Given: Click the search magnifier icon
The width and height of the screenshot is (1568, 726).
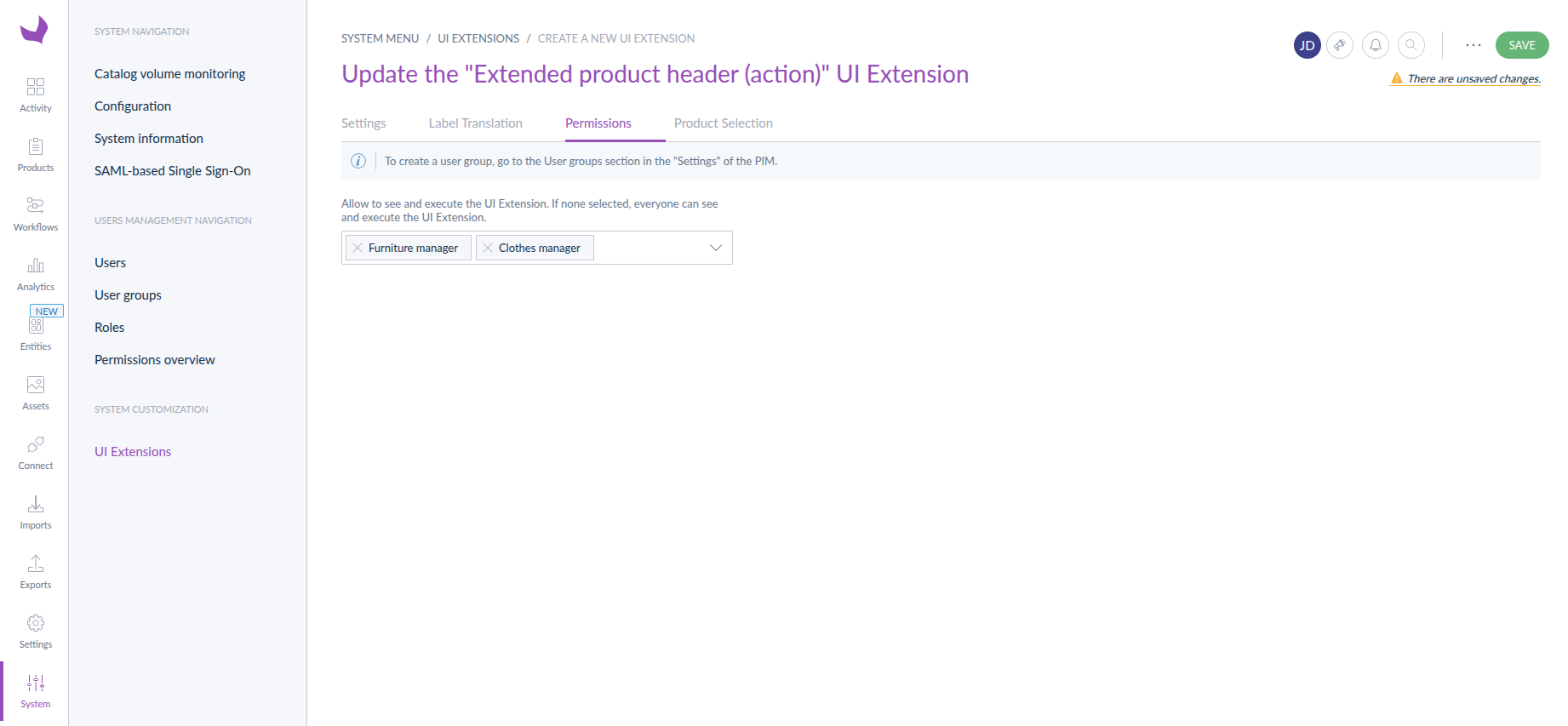Looking at the screenshot, I should [1411, 45].
